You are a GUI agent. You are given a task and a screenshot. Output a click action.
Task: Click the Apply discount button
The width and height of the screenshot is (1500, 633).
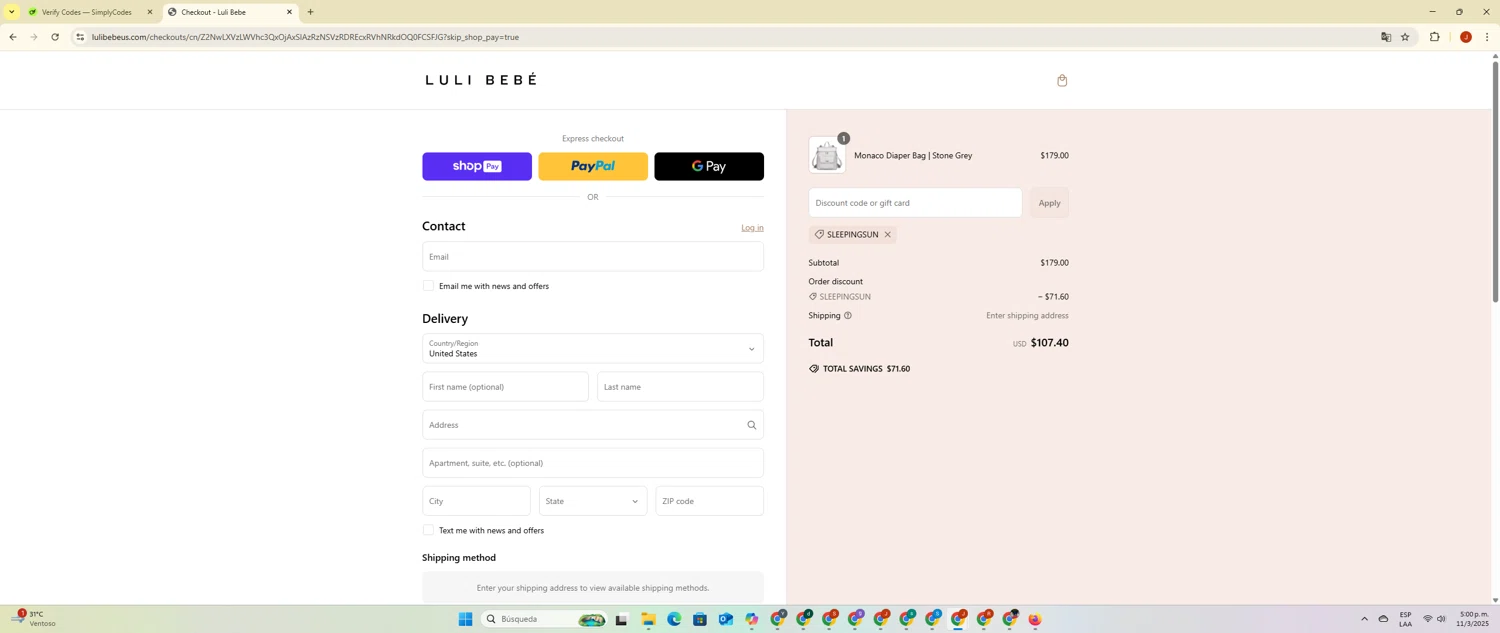(x=1049, y=203)
